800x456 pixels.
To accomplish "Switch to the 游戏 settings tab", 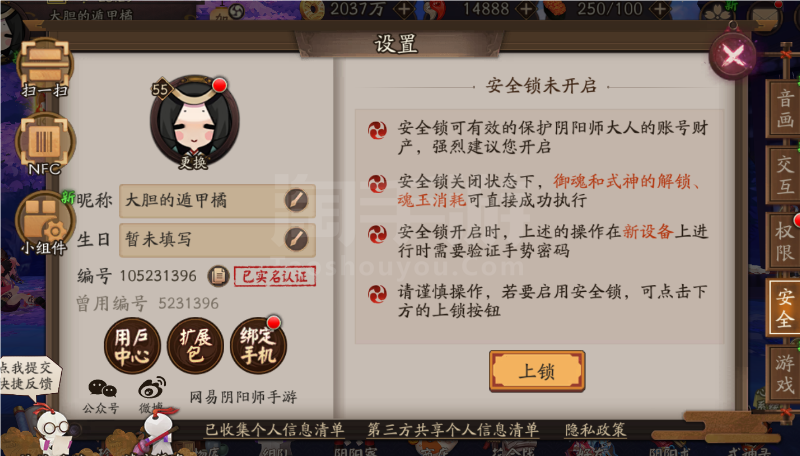I will click(783, 374).
